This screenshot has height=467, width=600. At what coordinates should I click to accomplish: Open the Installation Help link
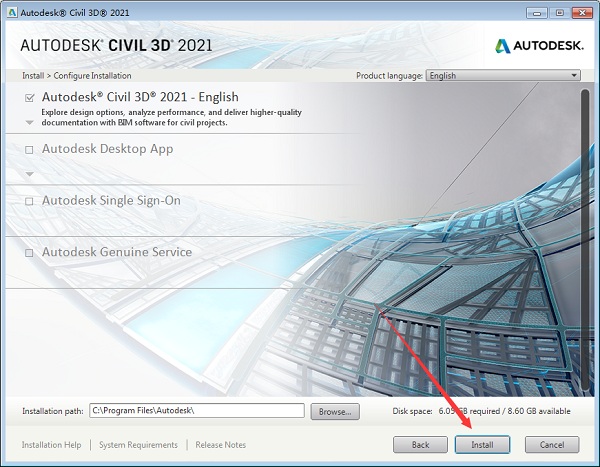(x=51, y=445)
